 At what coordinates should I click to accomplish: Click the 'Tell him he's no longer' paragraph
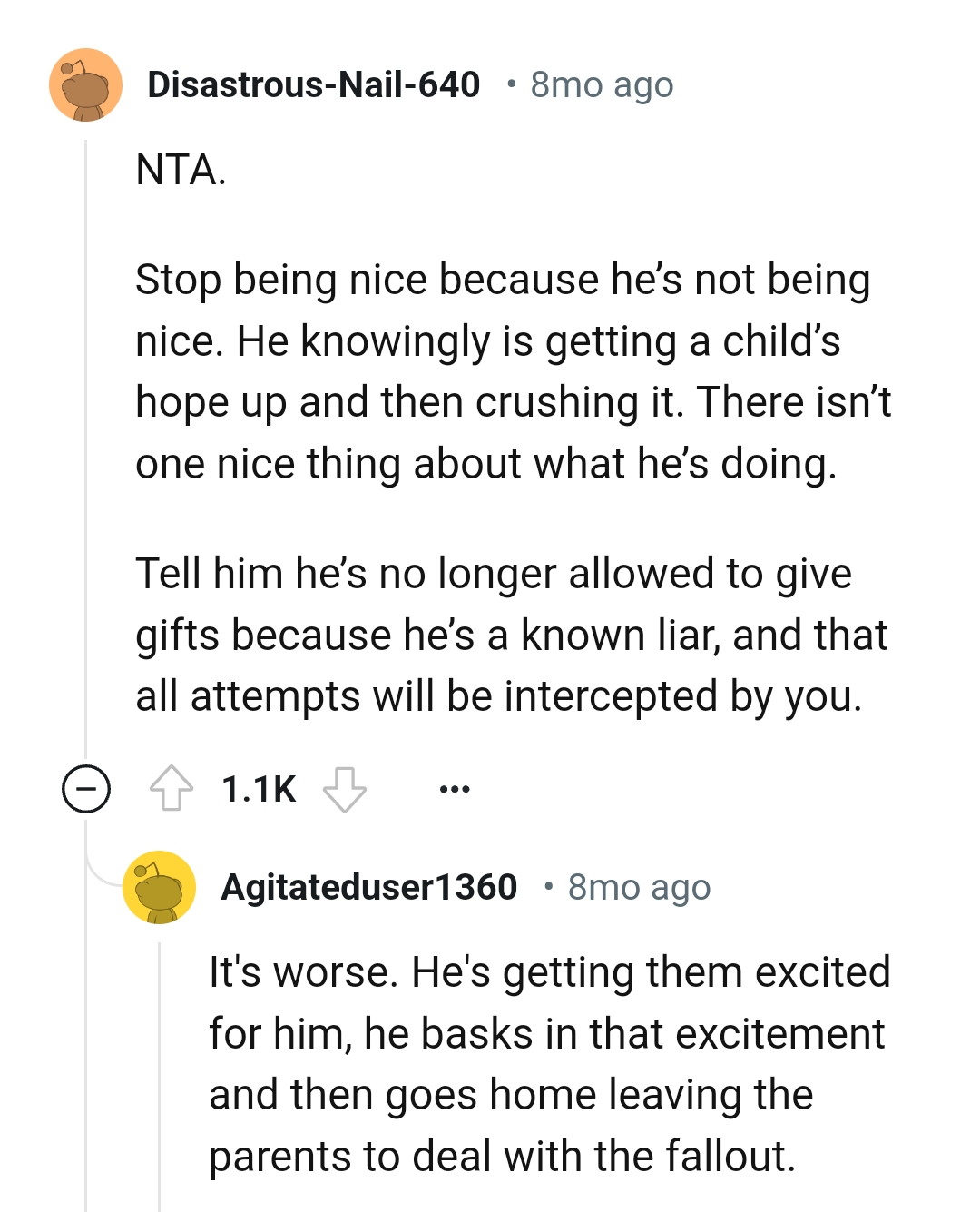(x=508, y=635)
